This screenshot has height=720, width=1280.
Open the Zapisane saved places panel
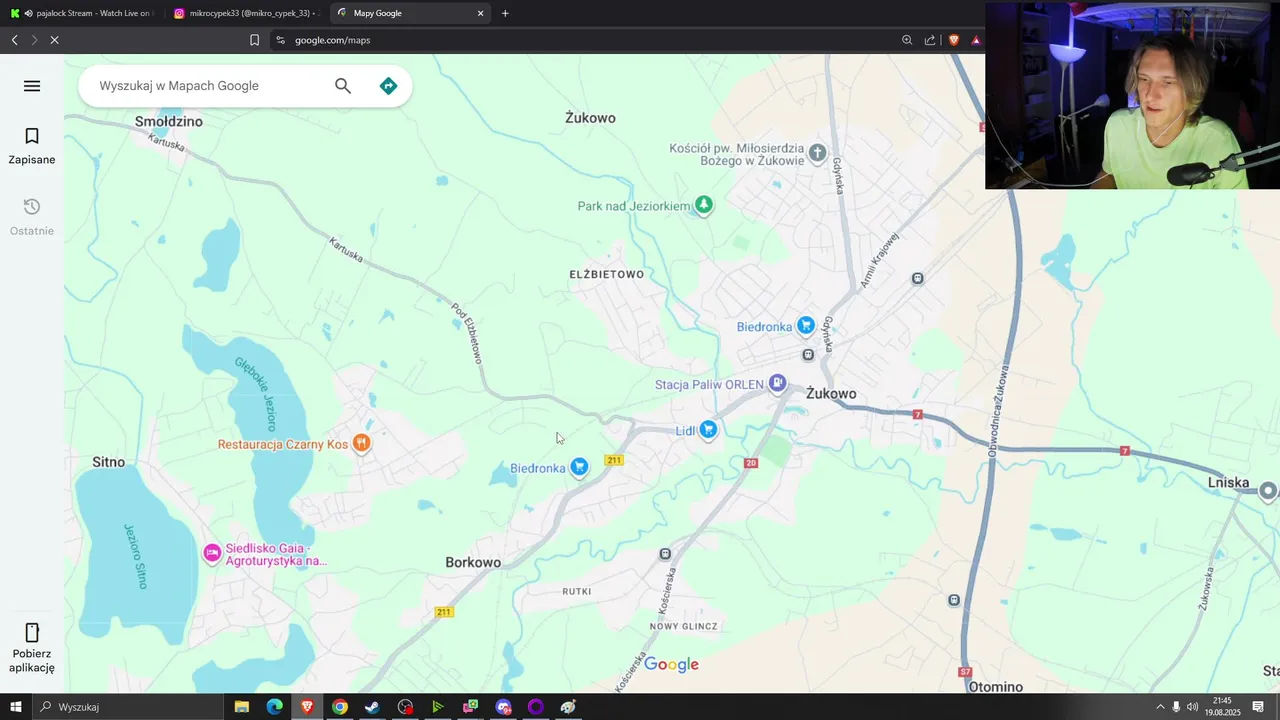32,146
